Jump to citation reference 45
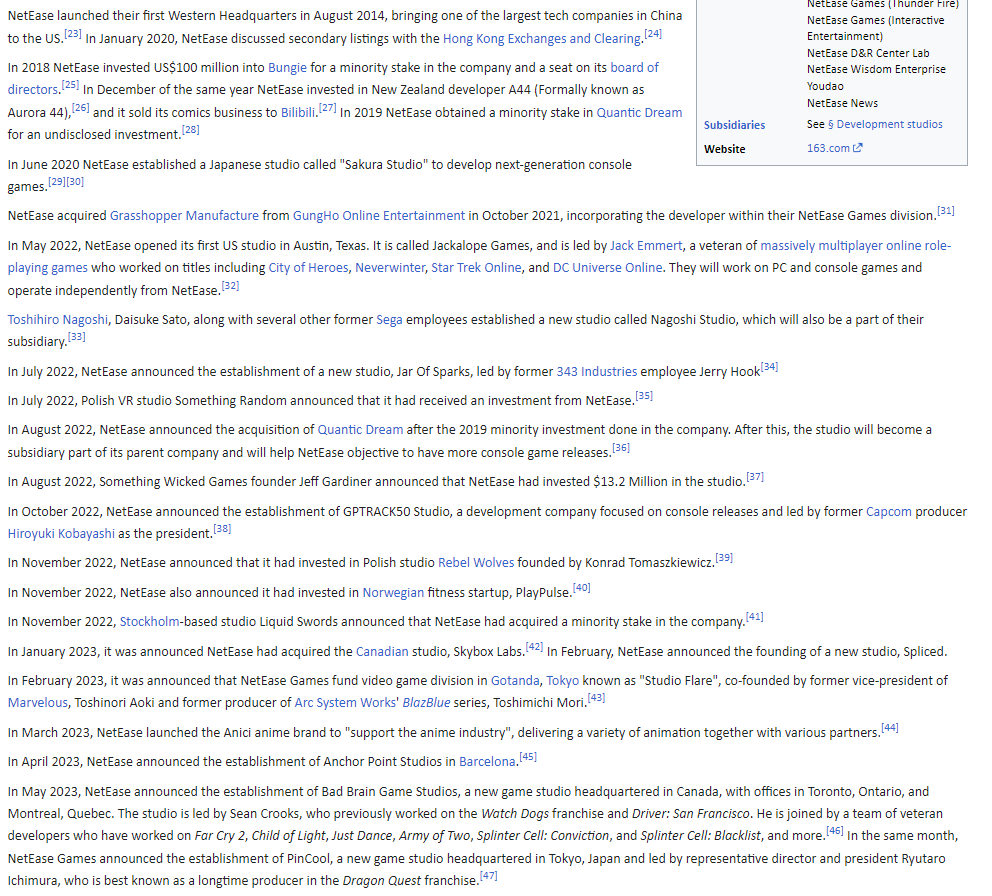 pyautogui.click(x=528, y=756)
